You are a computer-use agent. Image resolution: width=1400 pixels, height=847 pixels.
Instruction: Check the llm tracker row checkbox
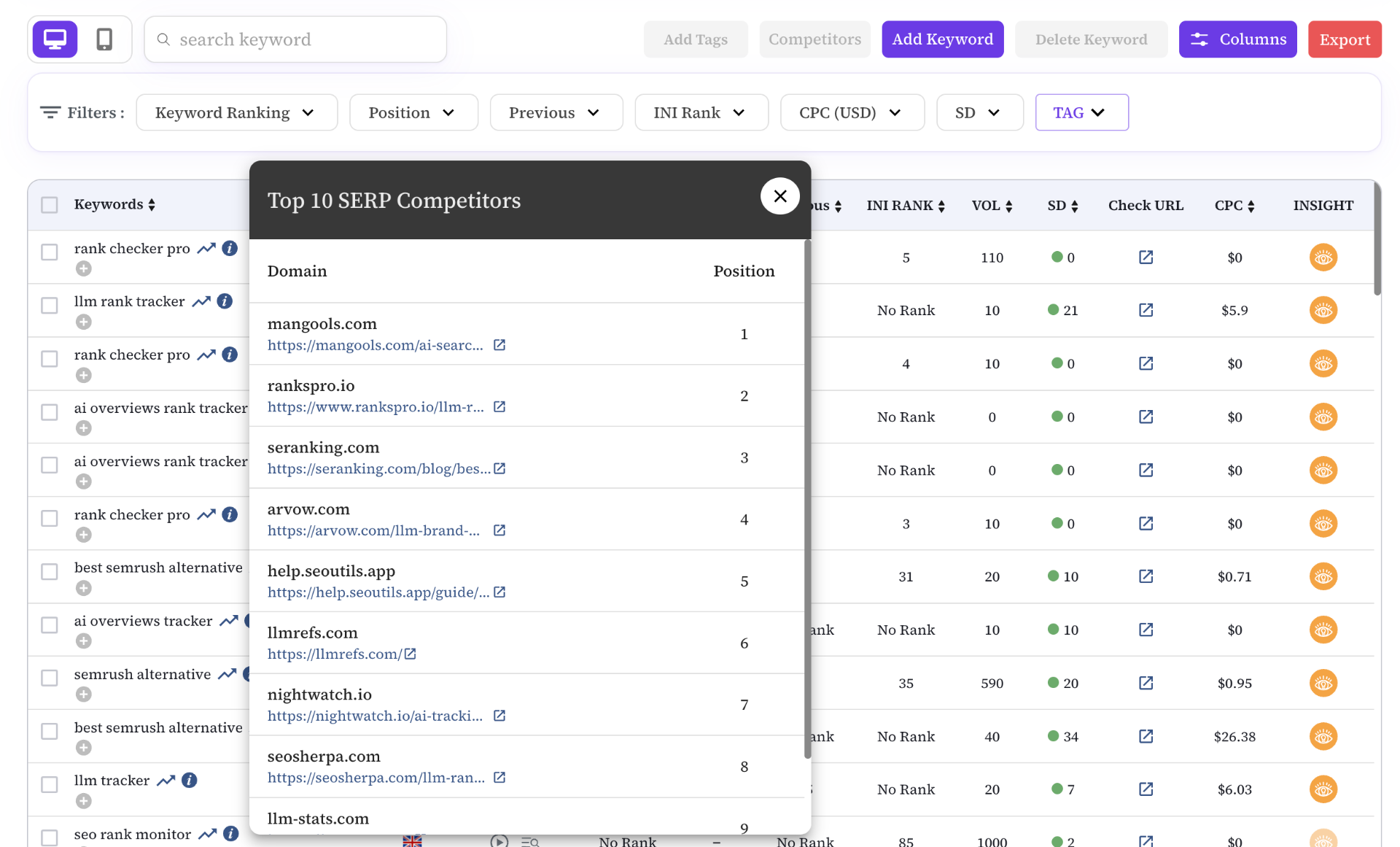[50, 785]
